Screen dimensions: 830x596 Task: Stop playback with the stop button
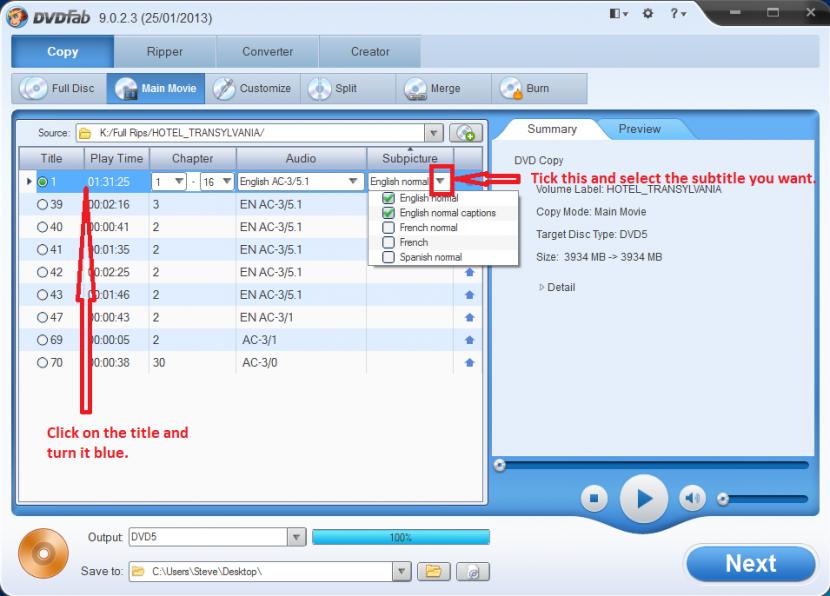(x=593, y=497)
